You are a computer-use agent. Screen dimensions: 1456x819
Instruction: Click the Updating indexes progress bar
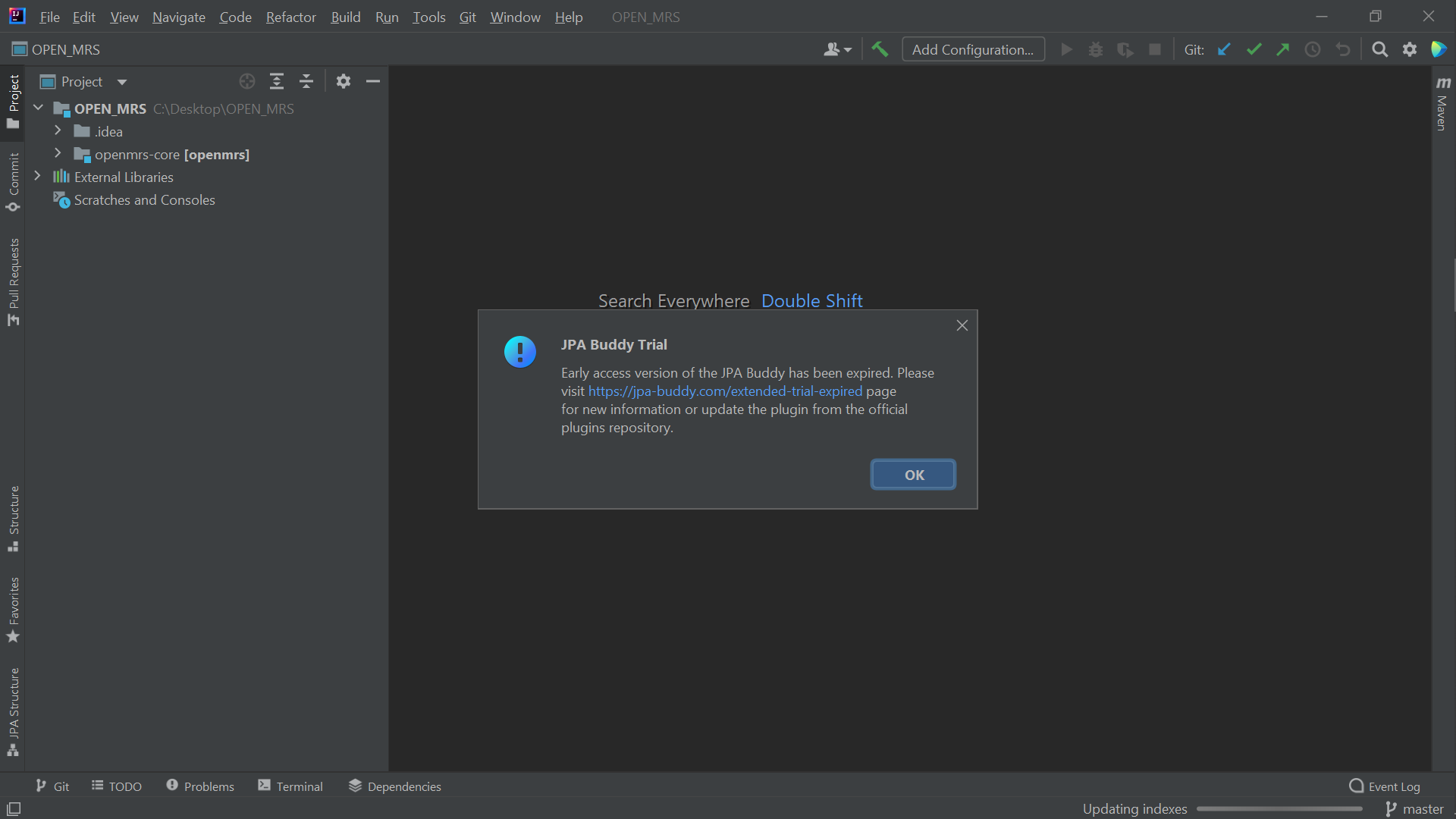click(x=1279, y=809)
